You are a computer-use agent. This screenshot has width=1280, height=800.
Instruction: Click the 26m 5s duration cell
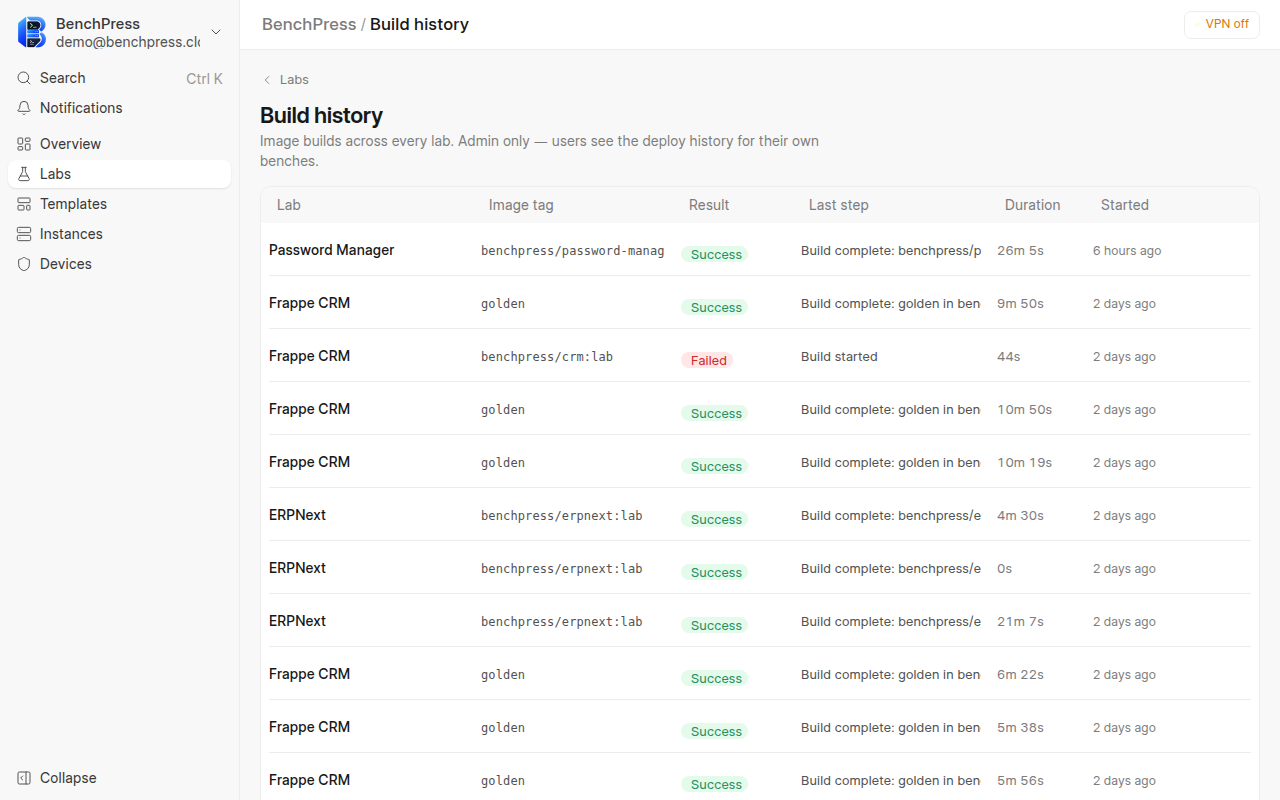coord(1020,251)
